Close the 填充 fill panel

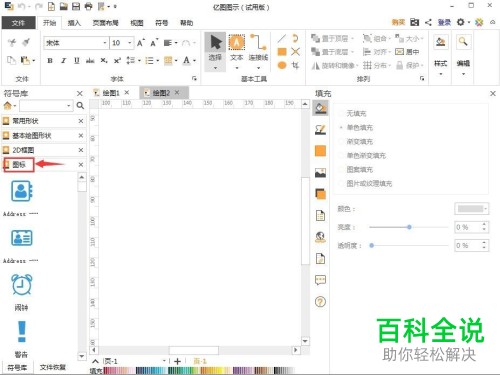493,94
